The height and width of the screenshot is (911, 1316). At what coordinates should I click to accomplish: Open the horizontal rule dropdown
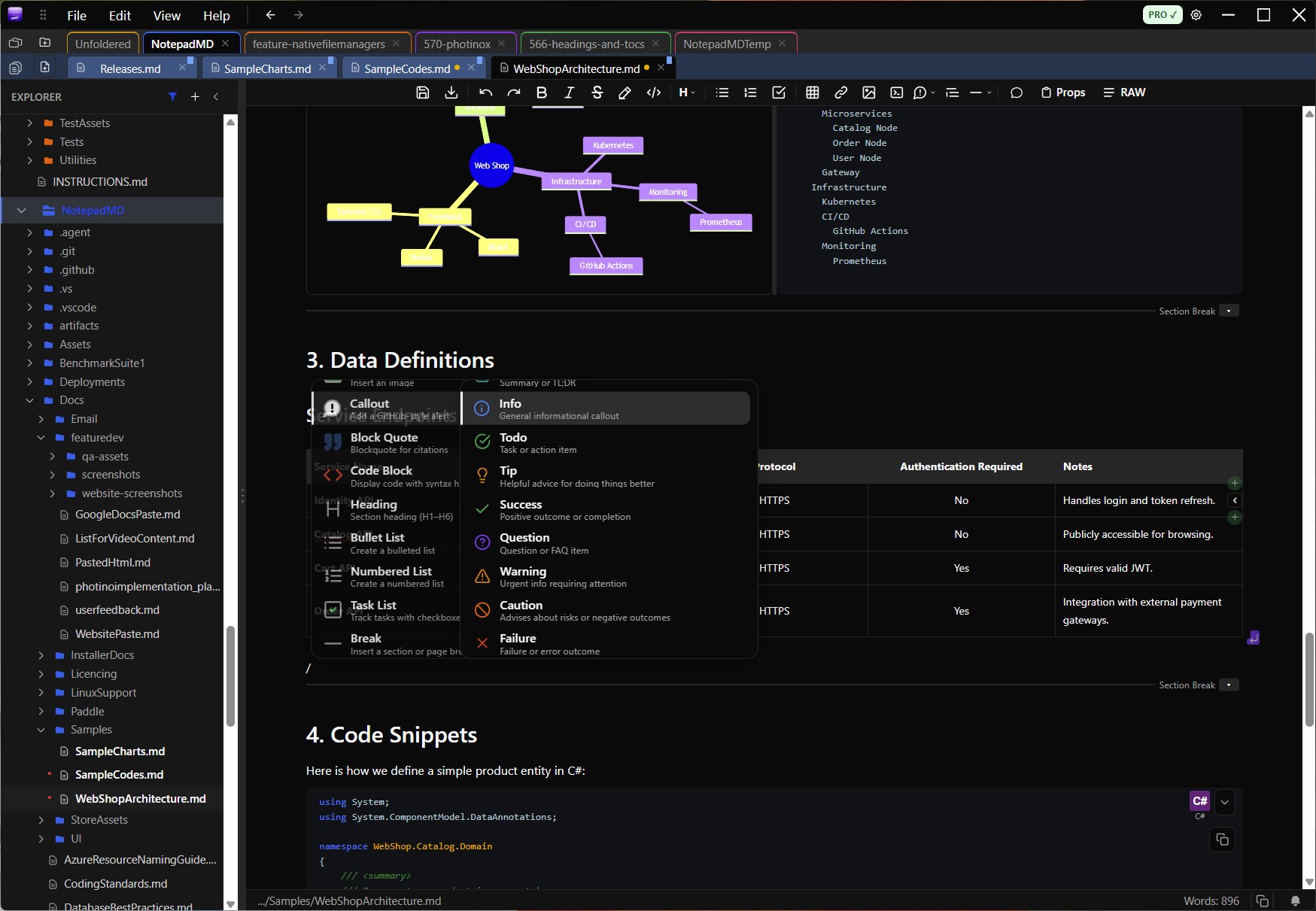[x=980, y=93]
